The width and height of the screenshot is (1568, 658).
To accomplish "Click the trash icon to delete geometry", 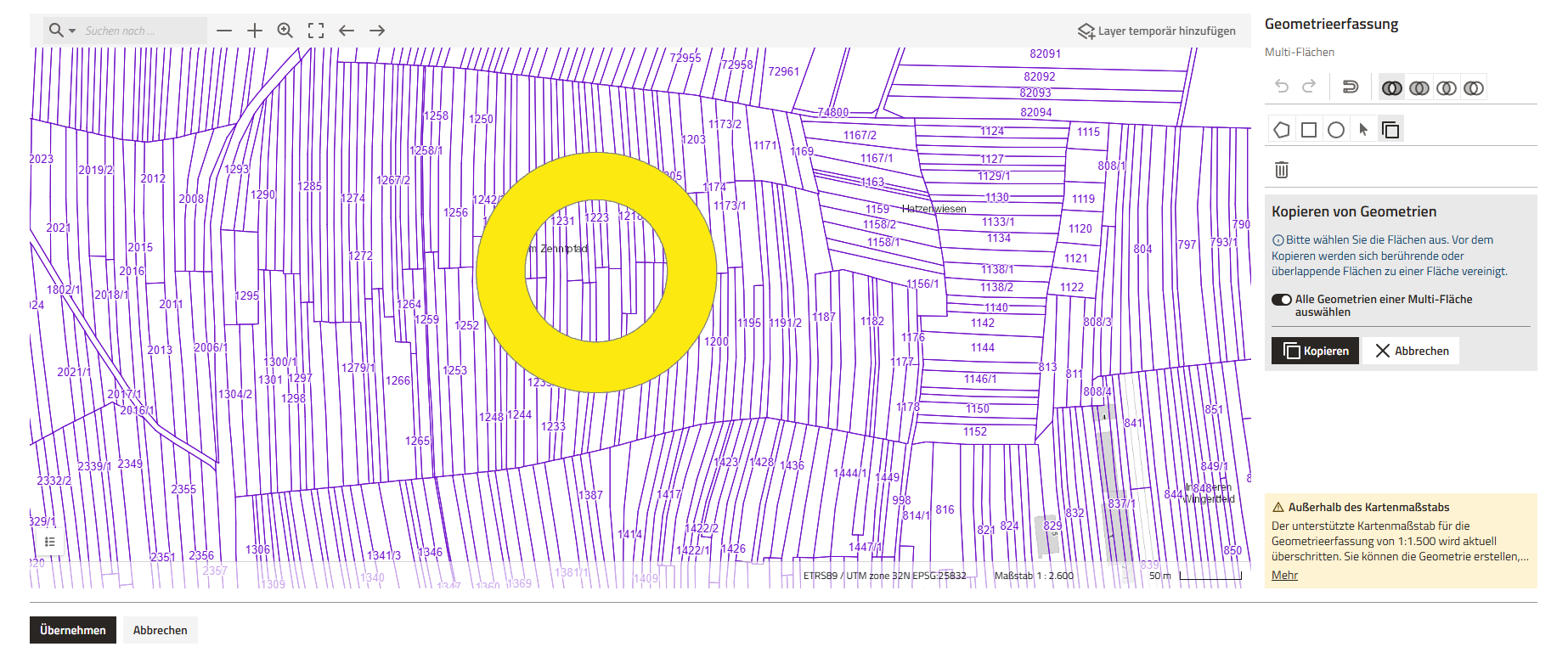I will 1282,170.
